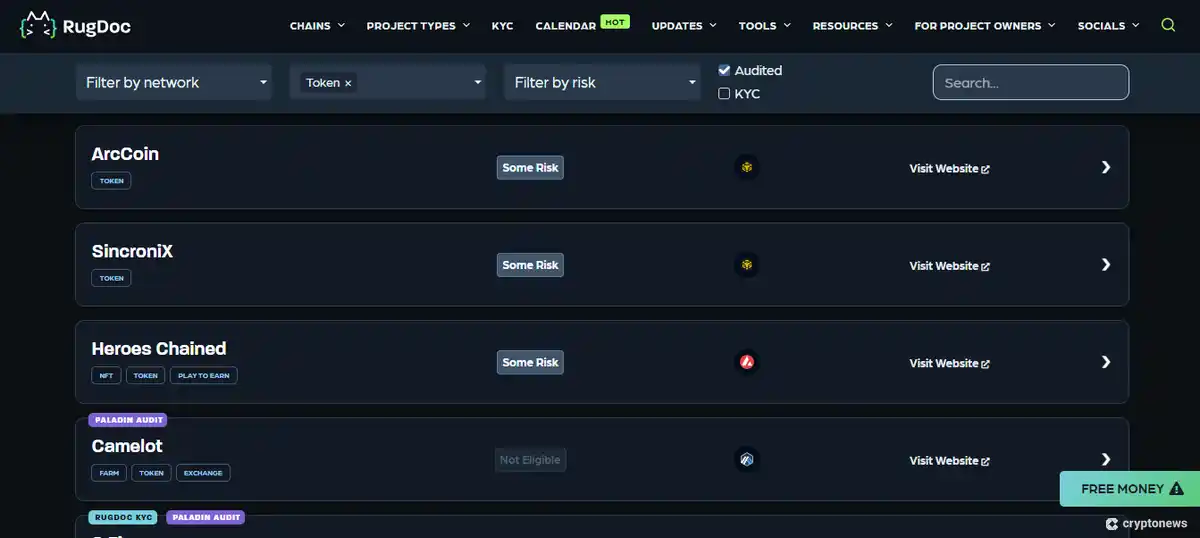The width and height of the screenshot is (1200, 538).
Task: Expand the Filter by network dropdown
Action: [175, 82]
